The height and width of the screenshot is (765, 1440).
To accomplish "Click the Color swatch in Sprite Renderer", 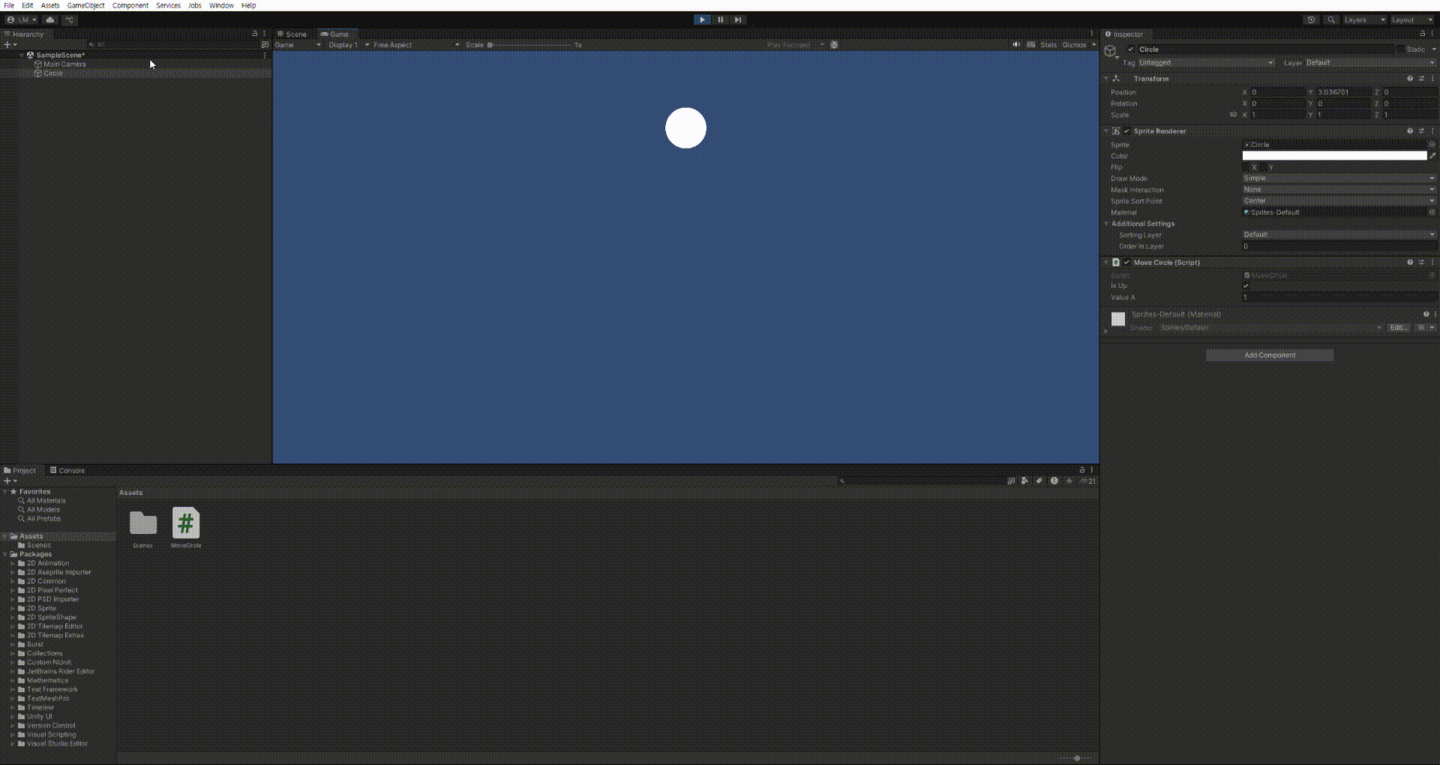I will point(1334,156).
